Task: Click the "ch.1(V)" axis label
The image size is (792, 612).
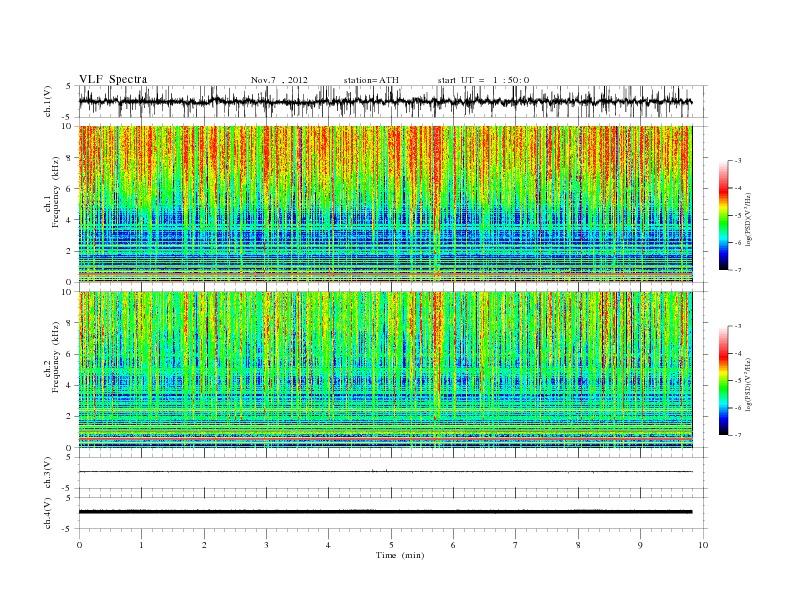Action: coord(47,103)
